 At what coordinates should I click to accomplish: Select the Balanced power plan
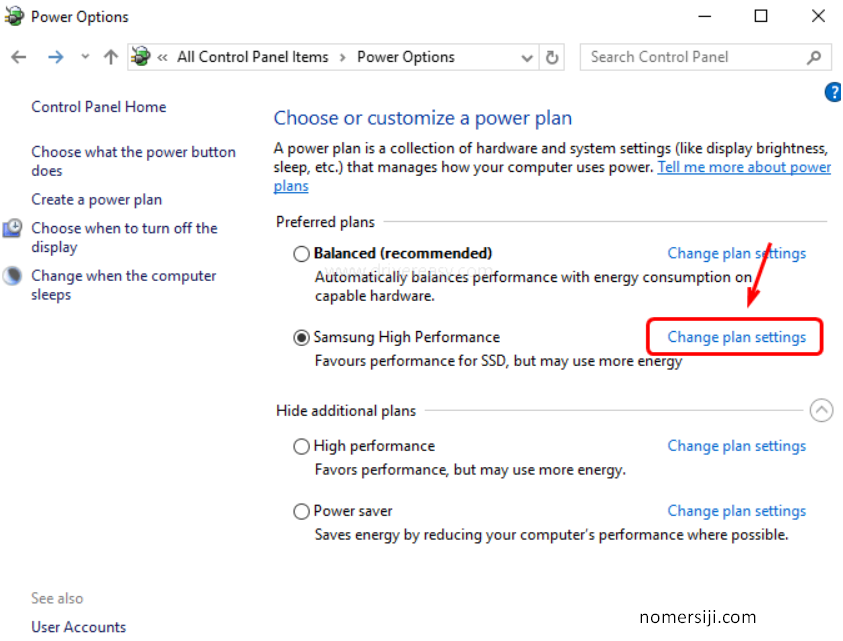pos(301,253)
